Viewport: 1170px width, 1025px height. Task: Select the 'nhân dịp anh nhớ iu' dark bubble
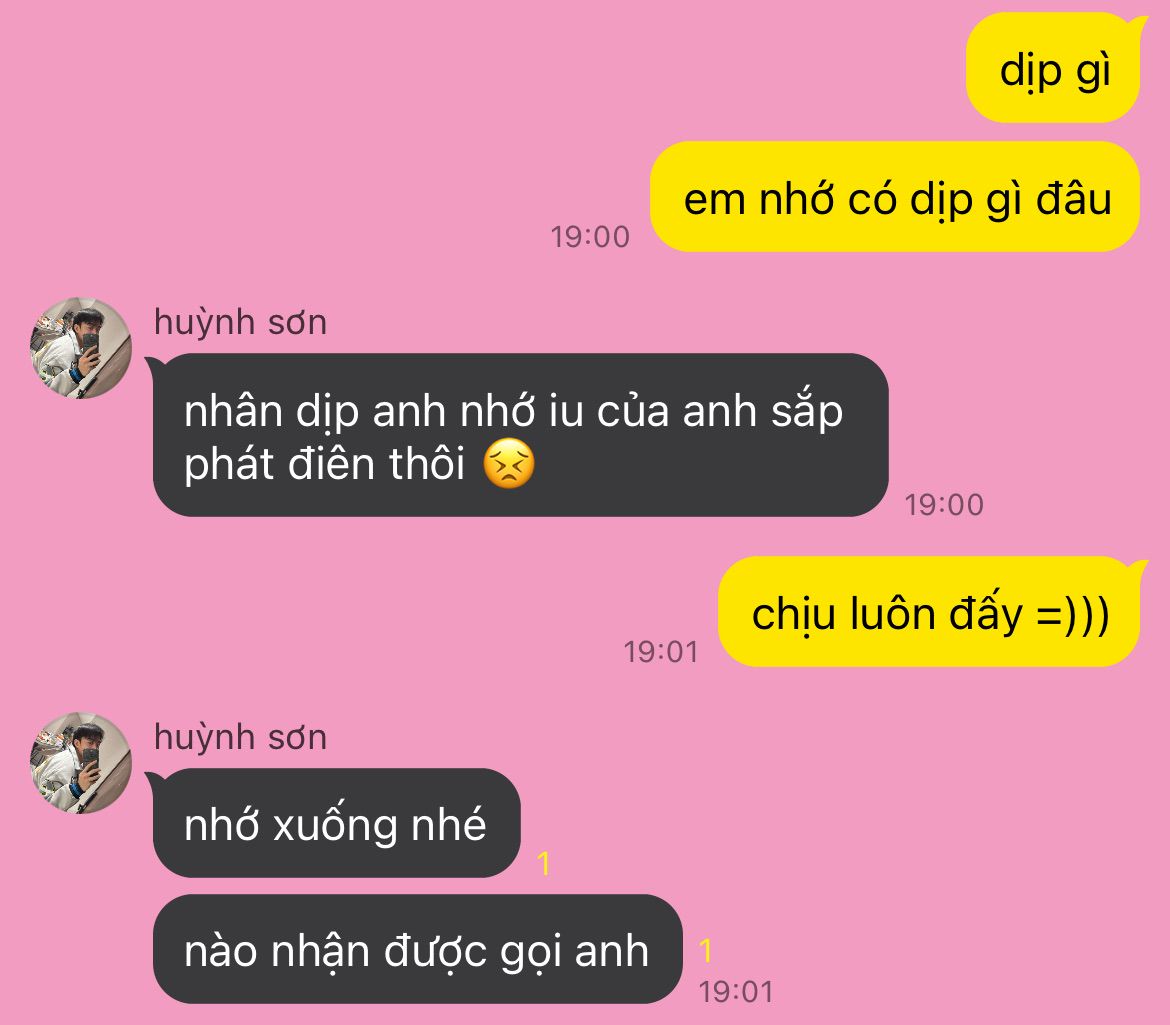tap(520, 436)
